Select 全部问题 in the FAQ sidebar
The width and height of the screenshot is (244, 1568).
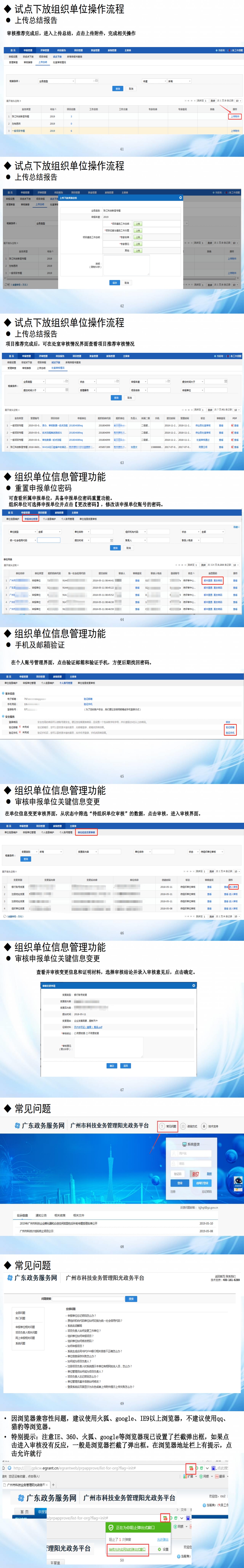point(20,1313)
